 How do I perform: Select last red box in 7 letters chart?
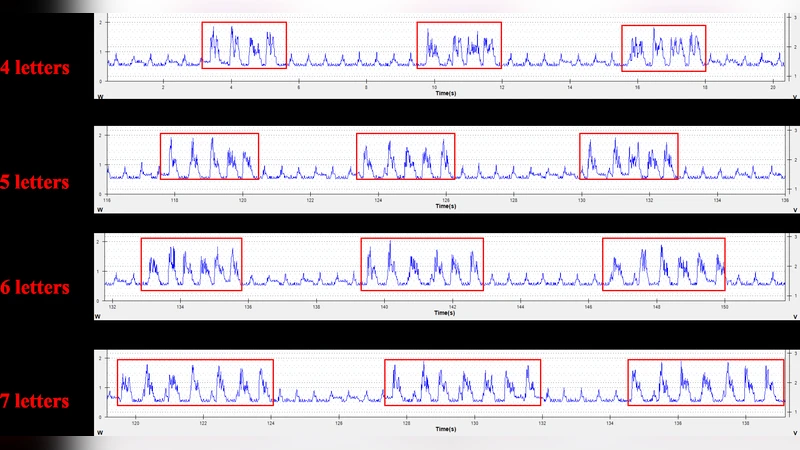[706, 382]
